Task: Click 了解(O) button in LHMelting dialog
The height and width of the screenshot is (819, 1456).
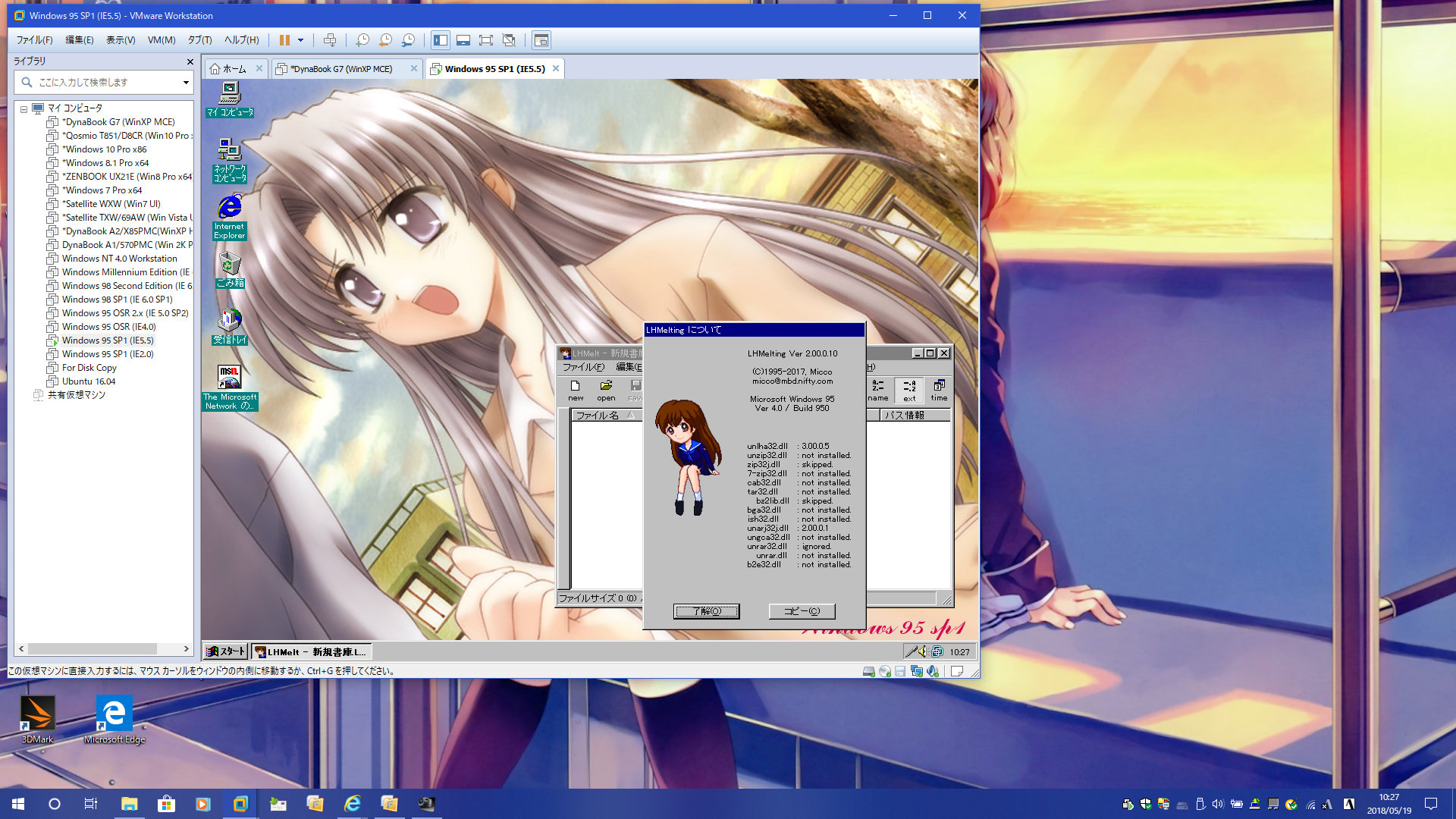Action: 706,611
